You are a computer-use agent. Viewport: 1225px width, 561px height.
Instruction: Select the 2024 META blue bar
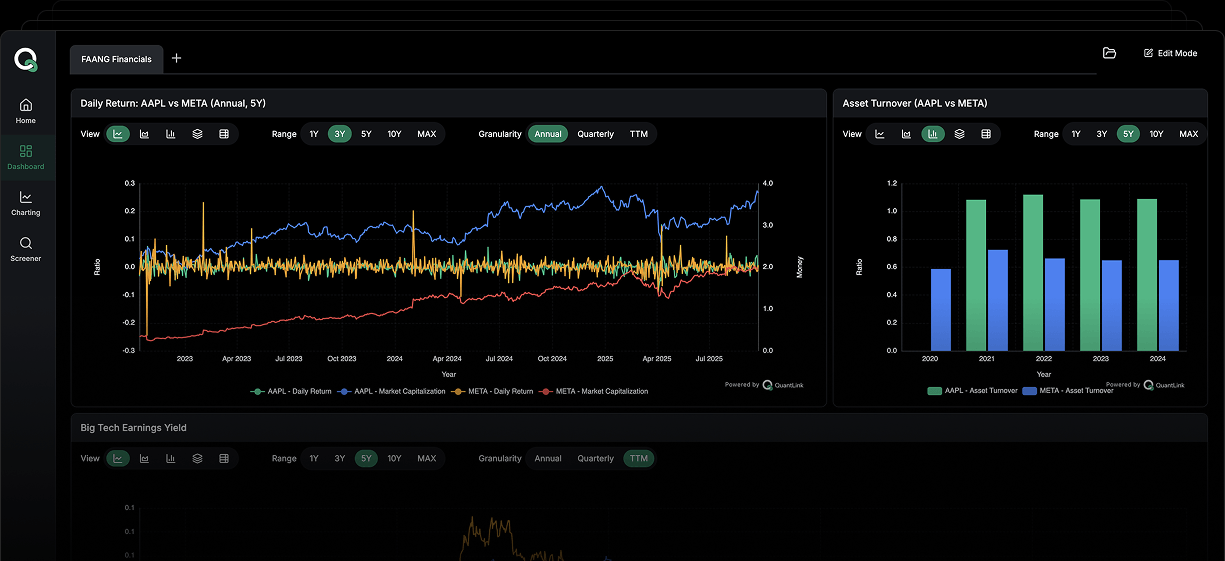click(1169, 306)
